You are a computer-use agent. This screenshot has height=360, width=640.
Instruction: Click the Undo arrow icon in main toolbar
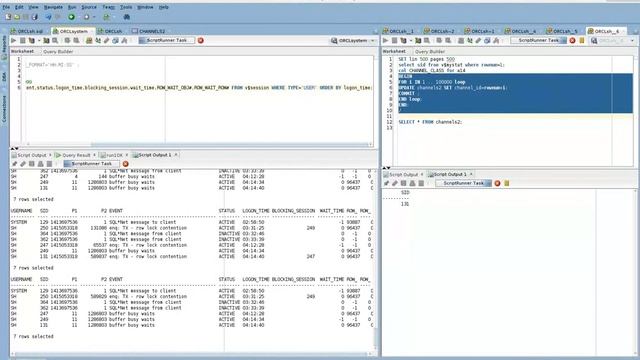tap(49, 17)
